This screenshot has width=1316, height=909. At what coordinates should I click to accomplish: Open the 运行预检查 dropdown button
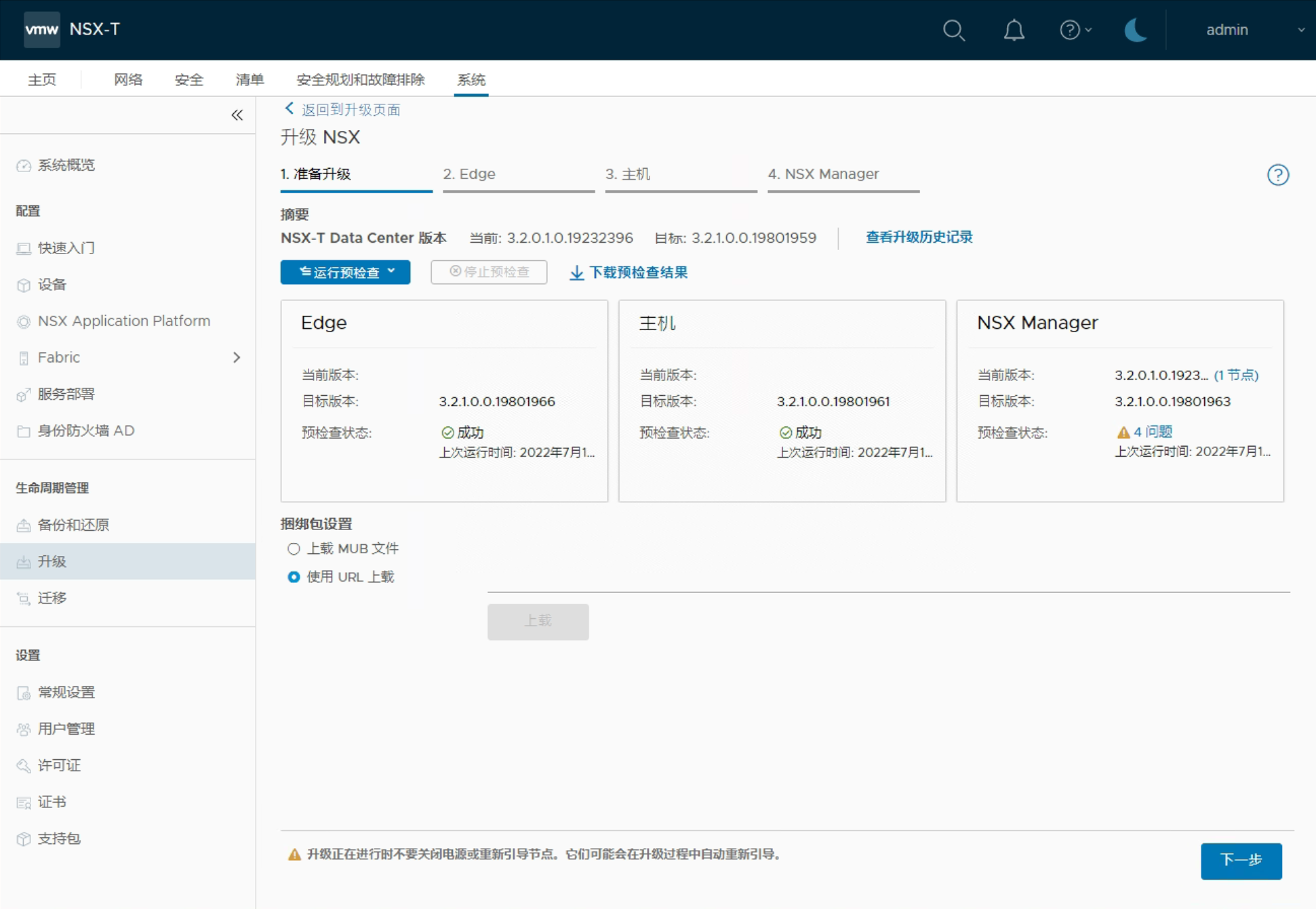(x=345, y=272)
